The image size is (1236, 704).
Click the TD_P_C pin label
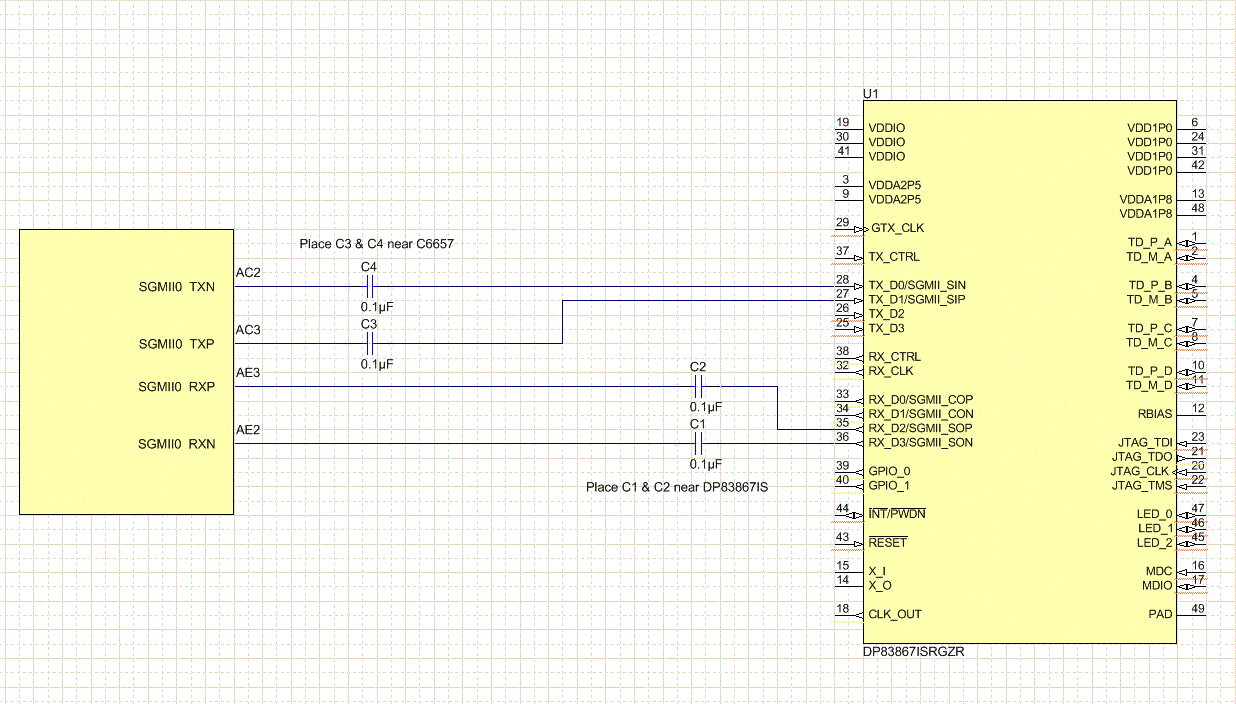tap(1149, 328)
